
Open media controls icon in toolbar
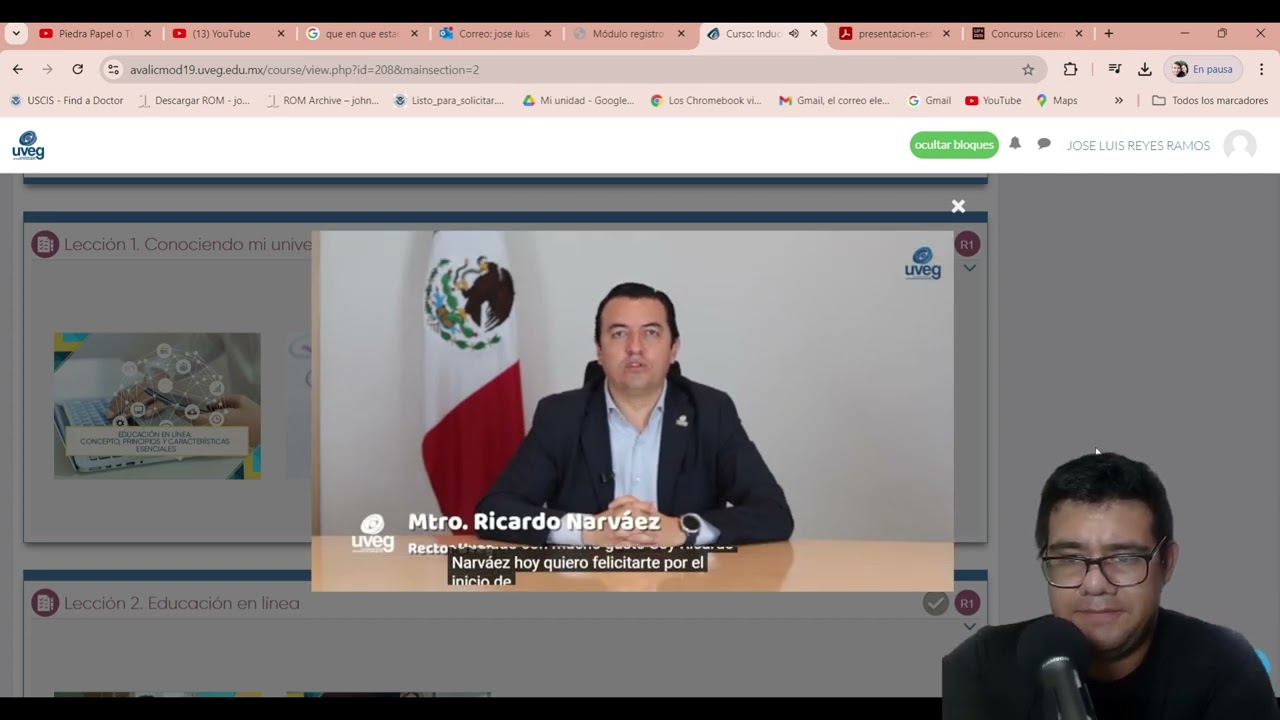pos(1115,69)
